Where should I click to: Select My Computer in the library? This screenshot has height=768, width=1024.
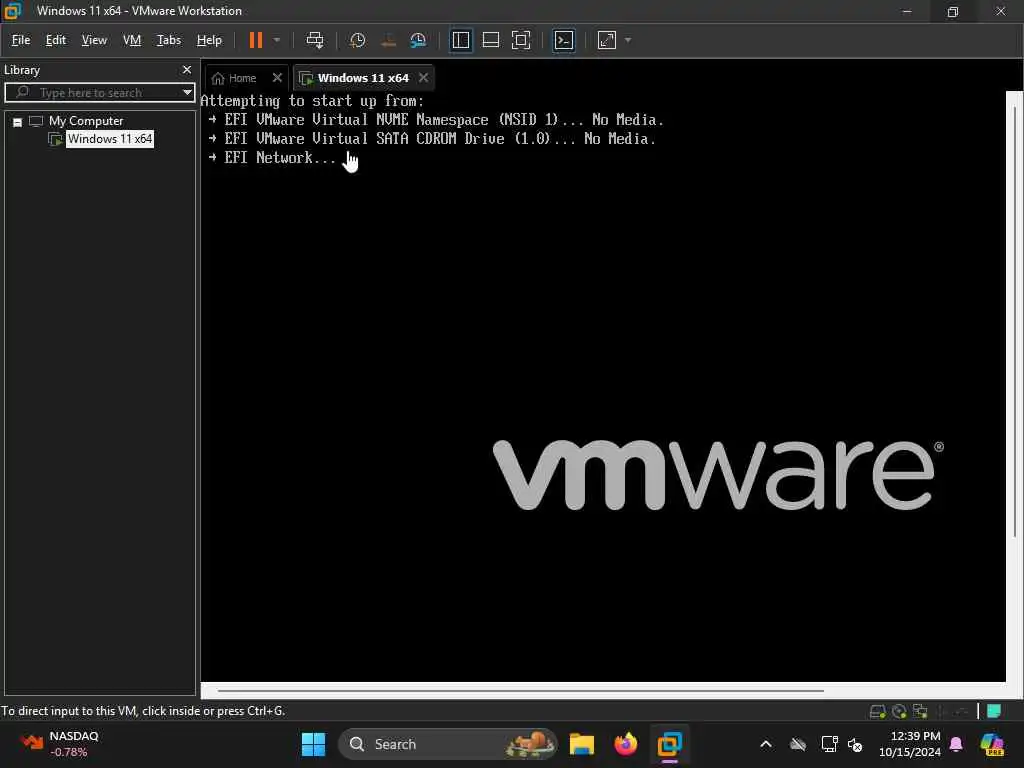click(86, 121)
